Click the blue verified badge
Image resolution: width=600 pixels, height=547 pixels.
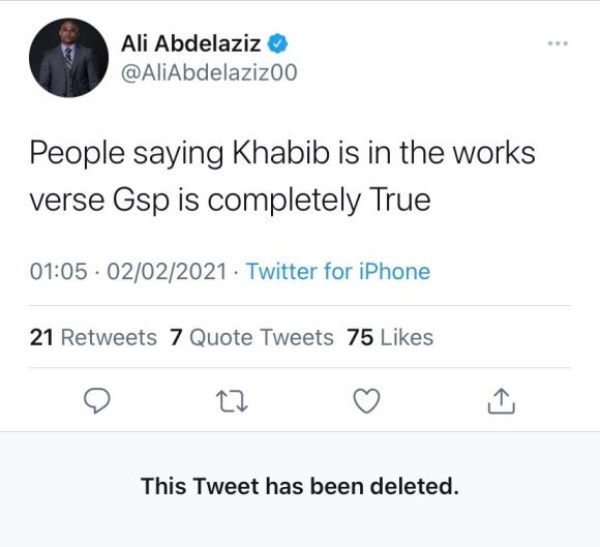(x=281, y=43)
